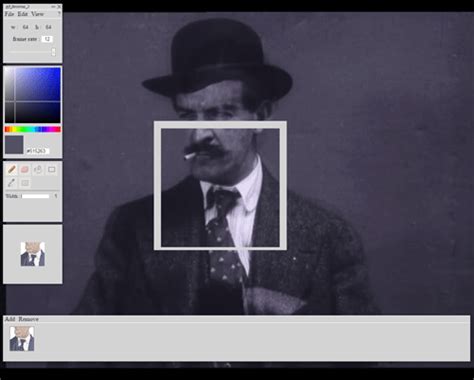Image resolution: width=474 pixels, height=380 pixels.
Task: Click the current color preview swatch
Action: (x=14, y=145)
